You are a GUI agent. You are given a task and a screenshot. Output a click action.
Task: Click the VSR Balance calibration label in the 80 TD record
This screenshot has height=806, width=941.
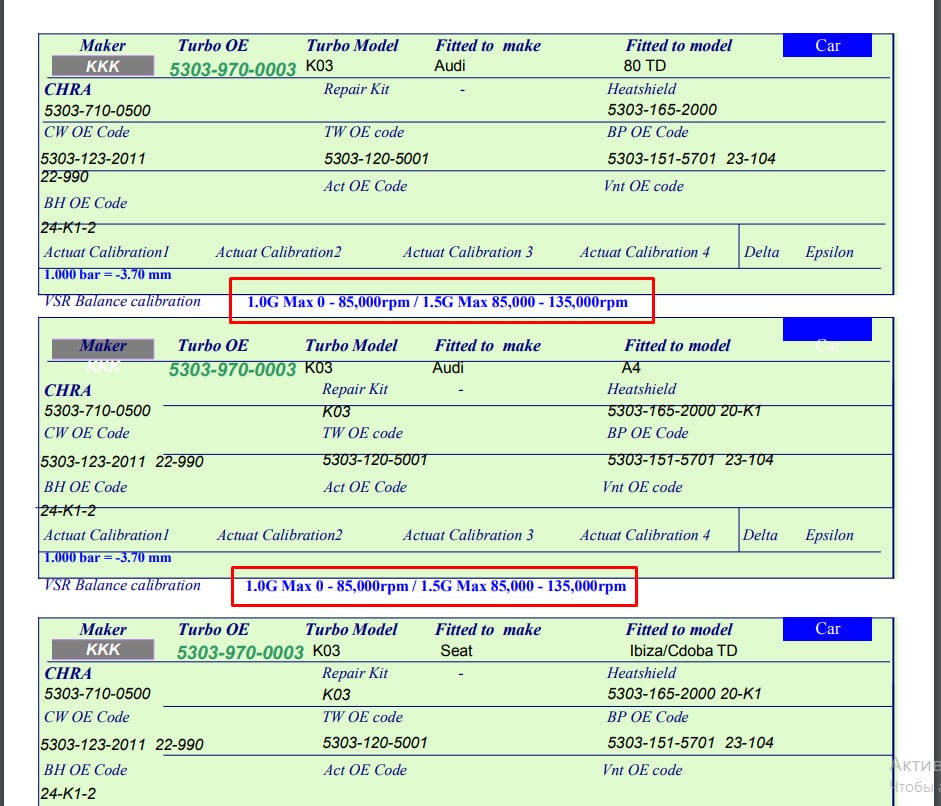(122, 301)
